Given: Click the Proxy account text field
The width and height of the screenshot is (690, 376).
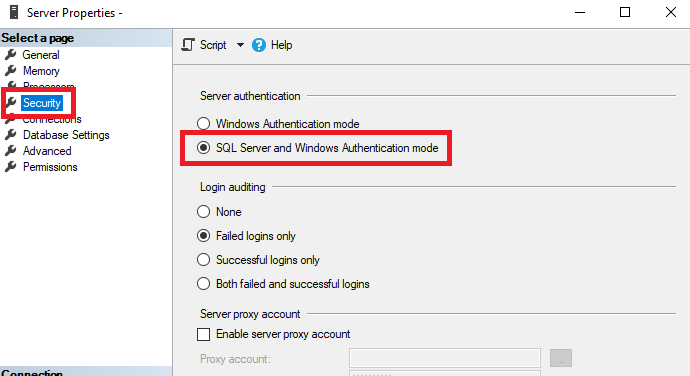Looking at the screenshot, I should coord(445,358).
